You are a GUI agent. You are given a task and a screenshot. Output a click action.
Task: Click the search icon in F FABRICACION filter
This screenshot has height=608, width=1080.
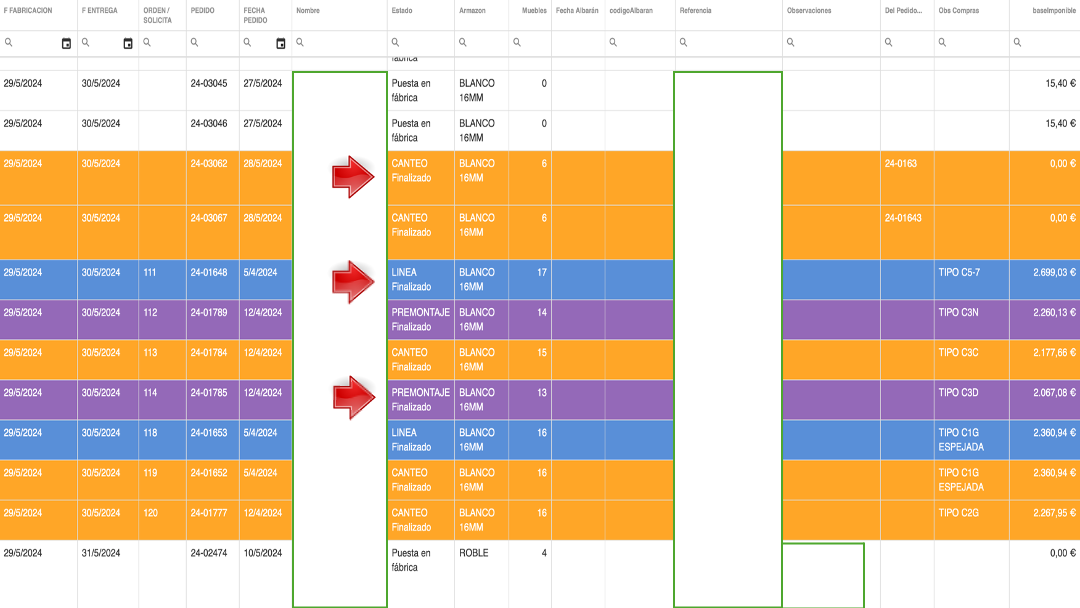[9, 43]
